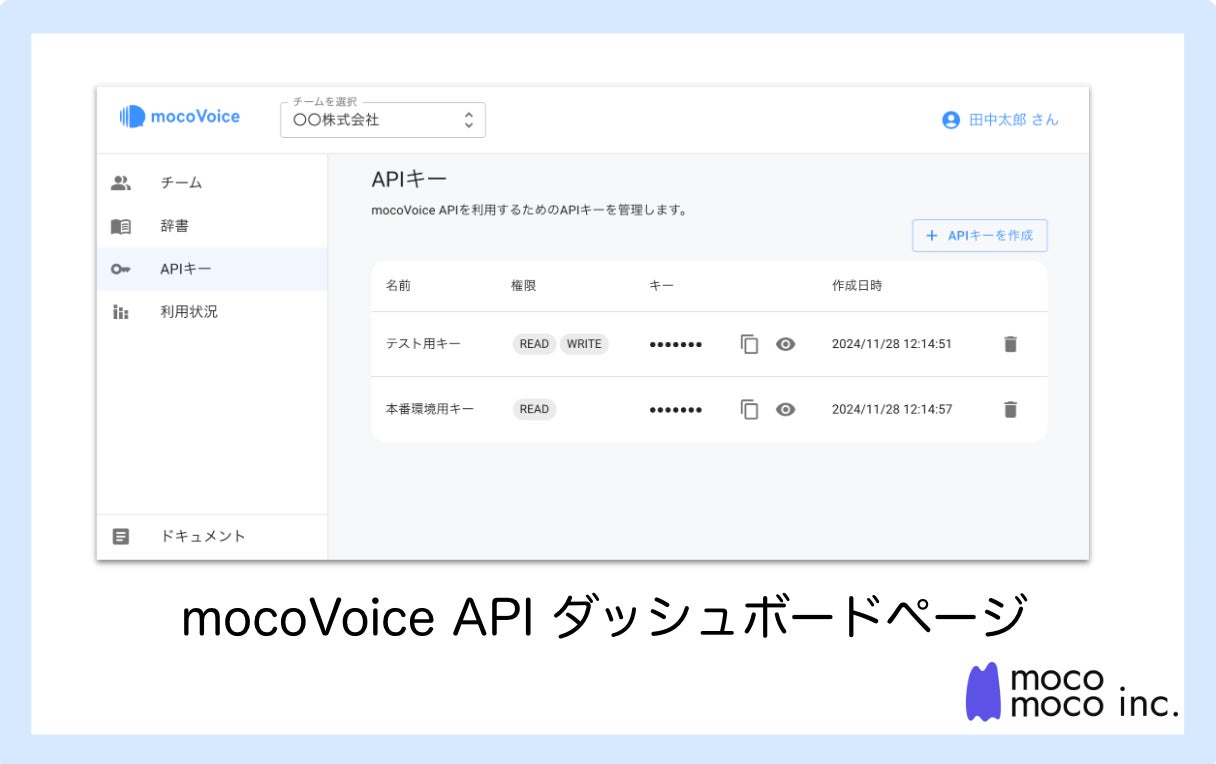
Task: Click WRITE chip in テスト用キー row
Action: pyautogui.click(x=584, y=344)
